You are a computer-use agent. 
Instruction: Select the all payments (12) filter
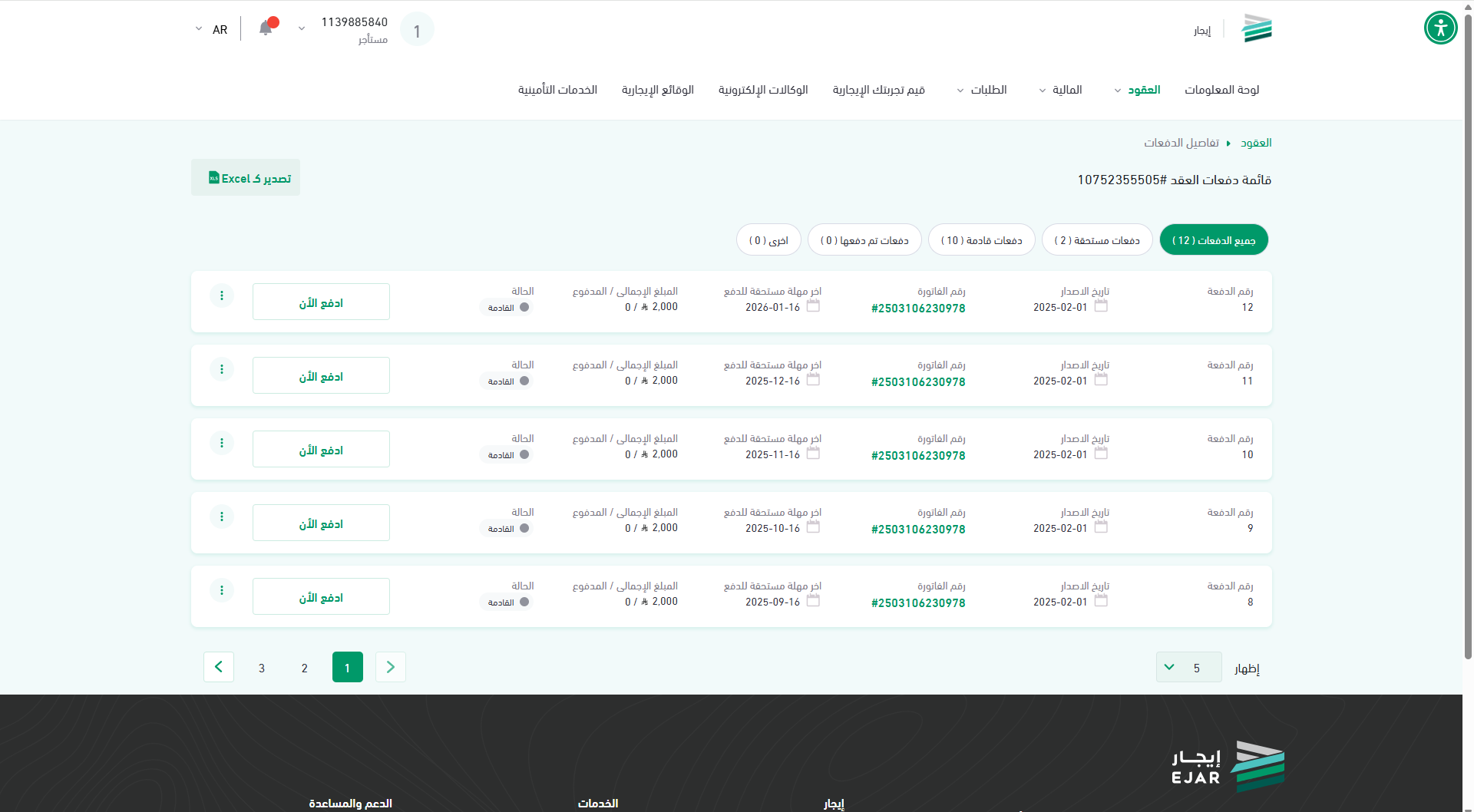coord(1213,240)
